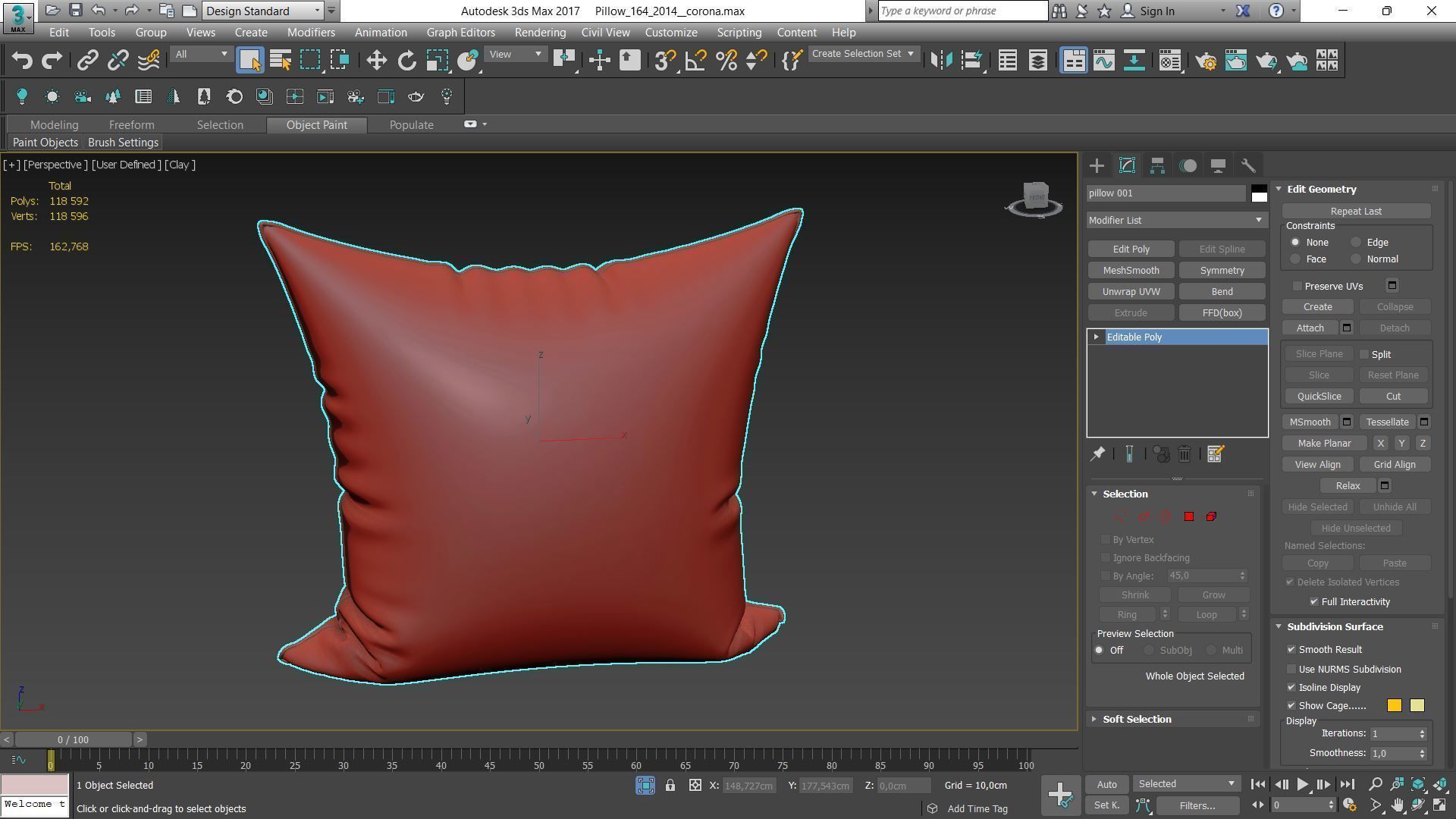Click the Attach button
Viewport: 1456px width, 819px height.
click(x=1310, y=328)
